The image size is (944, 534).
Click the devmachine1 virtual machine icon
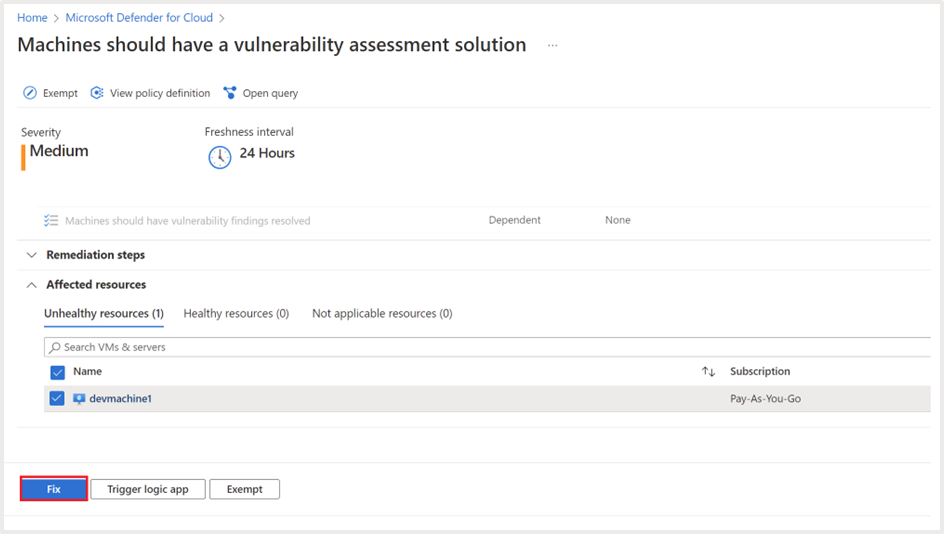(x=79, y=399)
